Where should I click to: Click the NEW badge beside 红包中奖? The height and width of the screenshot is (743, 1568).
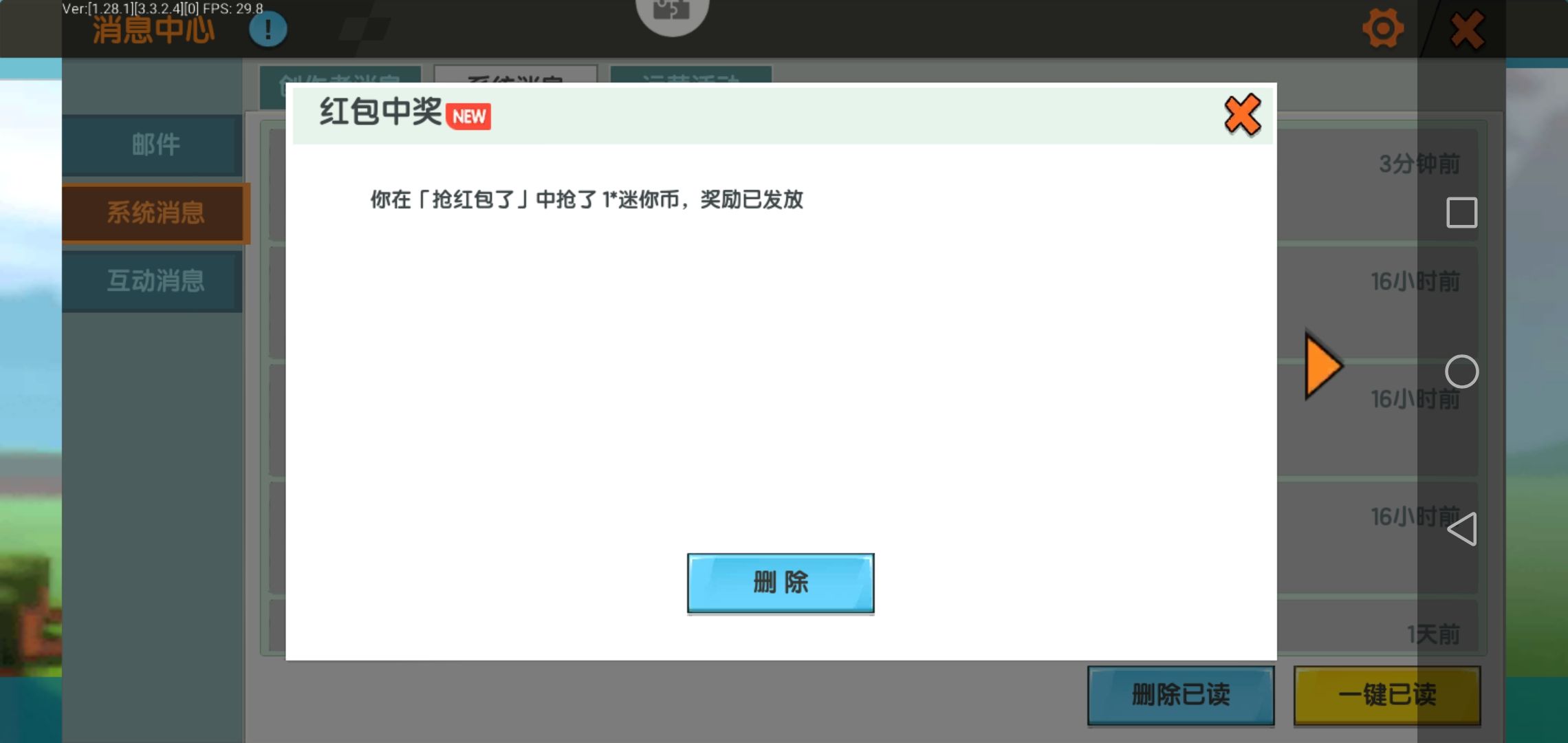click(469, 116)
